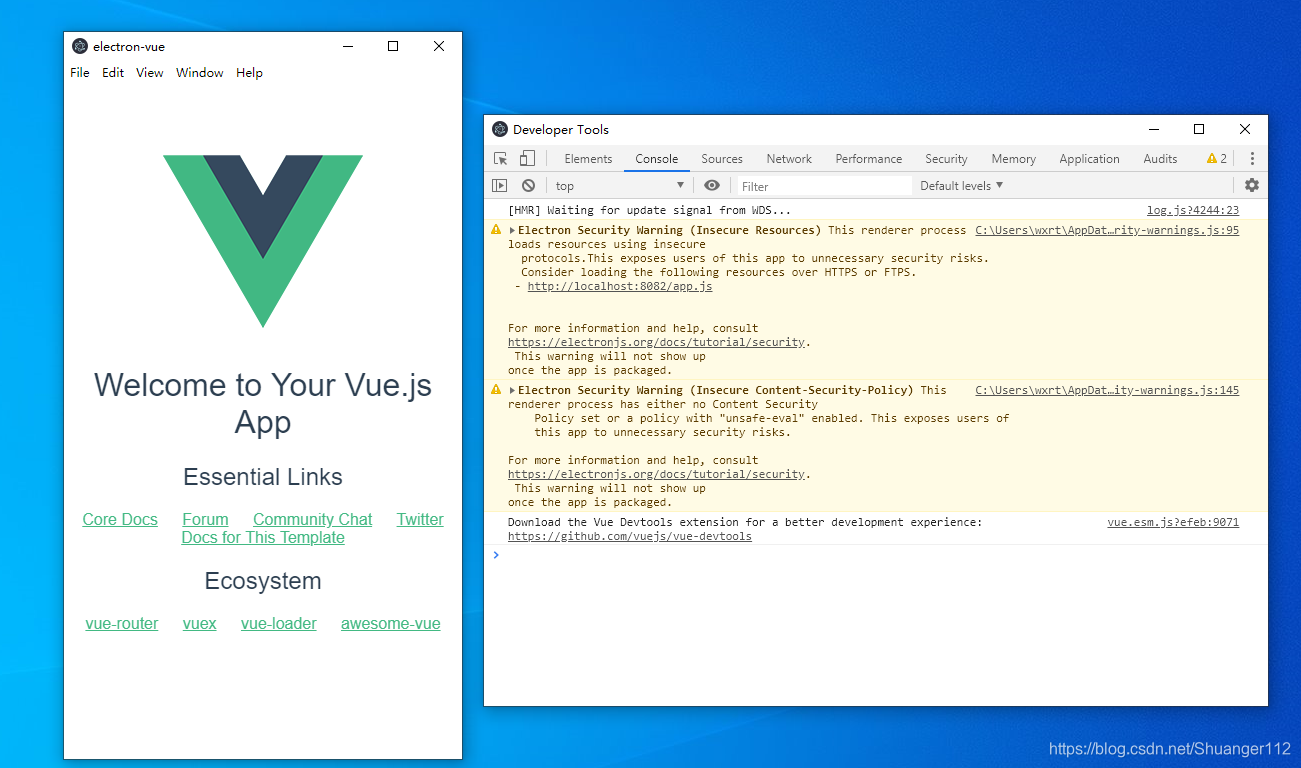
Task: Open the customize DevTools three-dot menu
Action: [x=1252, y=158]
